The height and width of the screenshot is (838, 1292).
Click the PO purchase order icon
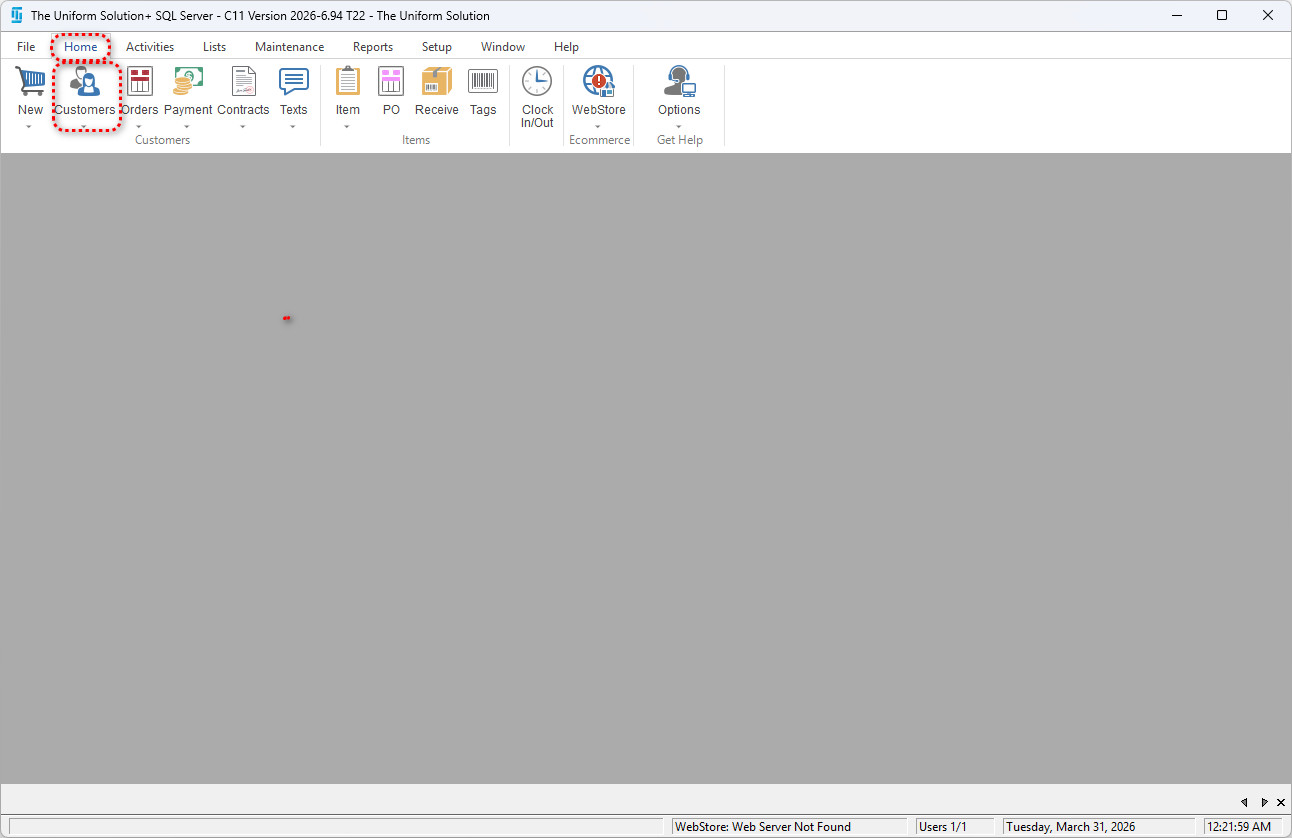[391, 82]
